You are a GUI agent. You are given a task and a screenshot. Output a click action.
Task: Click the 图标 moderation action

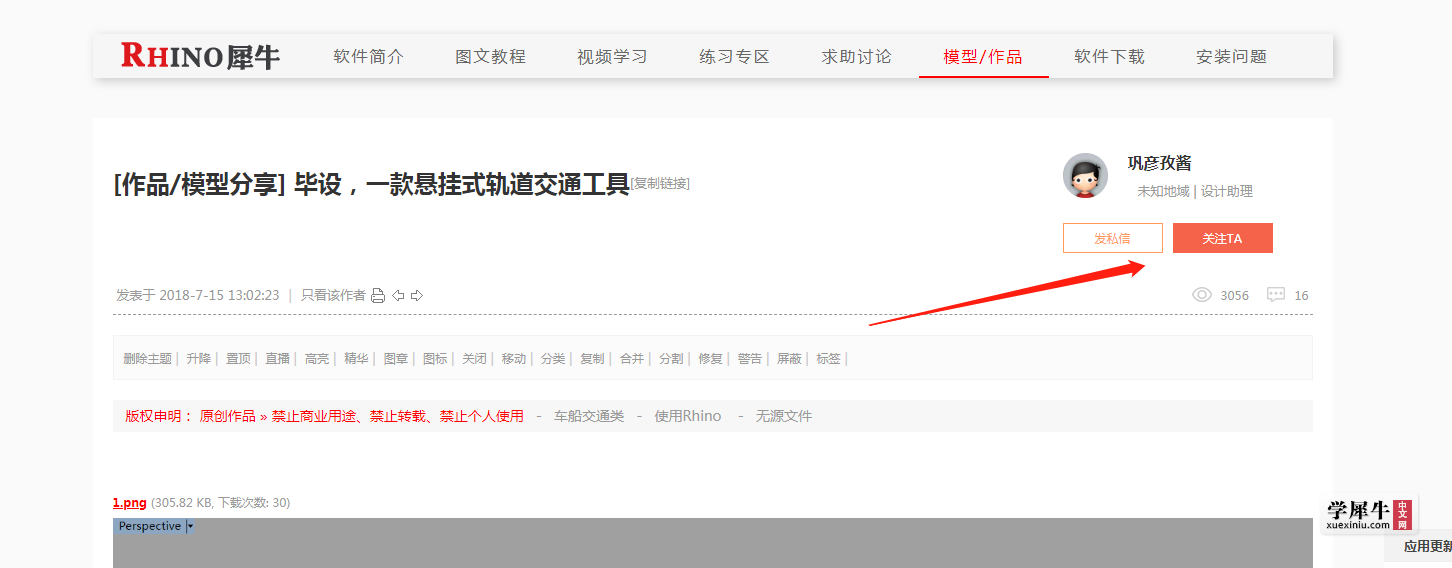coord(435,358)
